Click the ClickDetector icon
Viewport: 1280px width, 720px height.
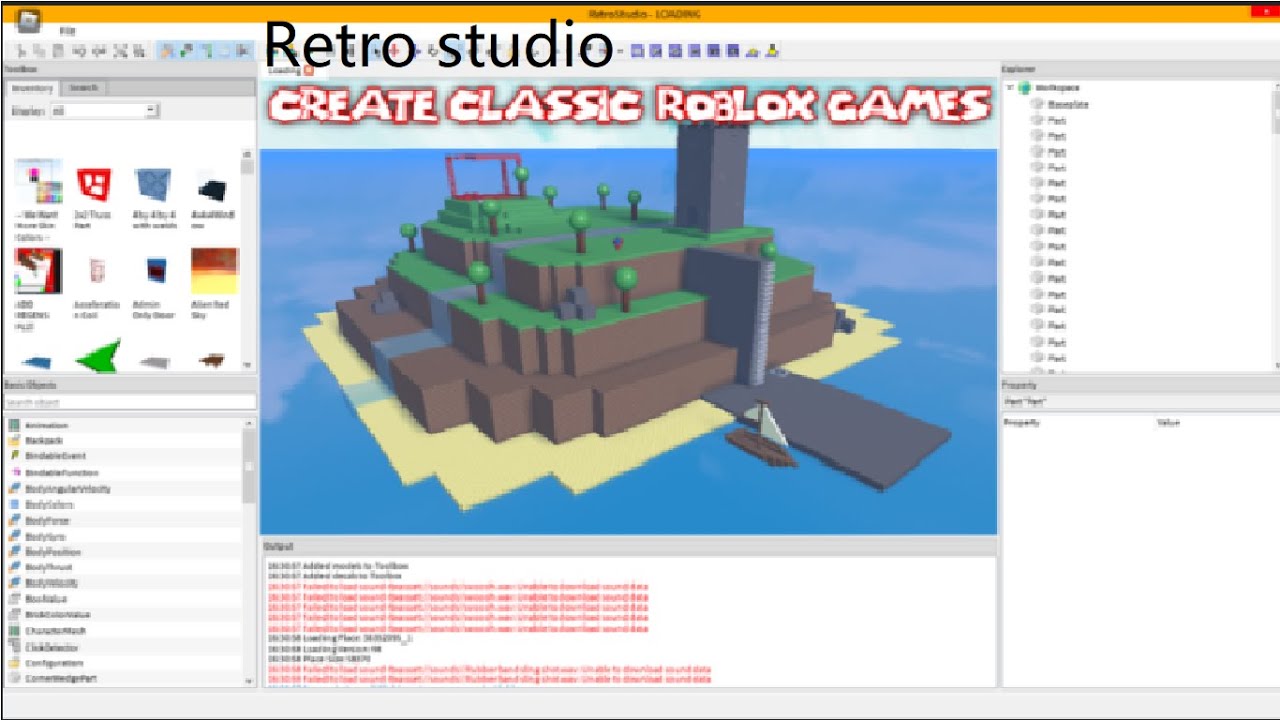click(14, 647)
